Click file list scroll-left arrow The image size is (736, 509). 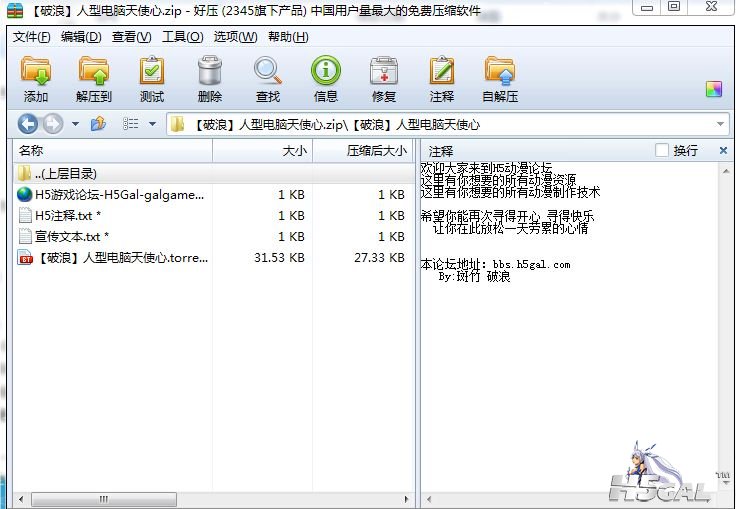(21, 499)
